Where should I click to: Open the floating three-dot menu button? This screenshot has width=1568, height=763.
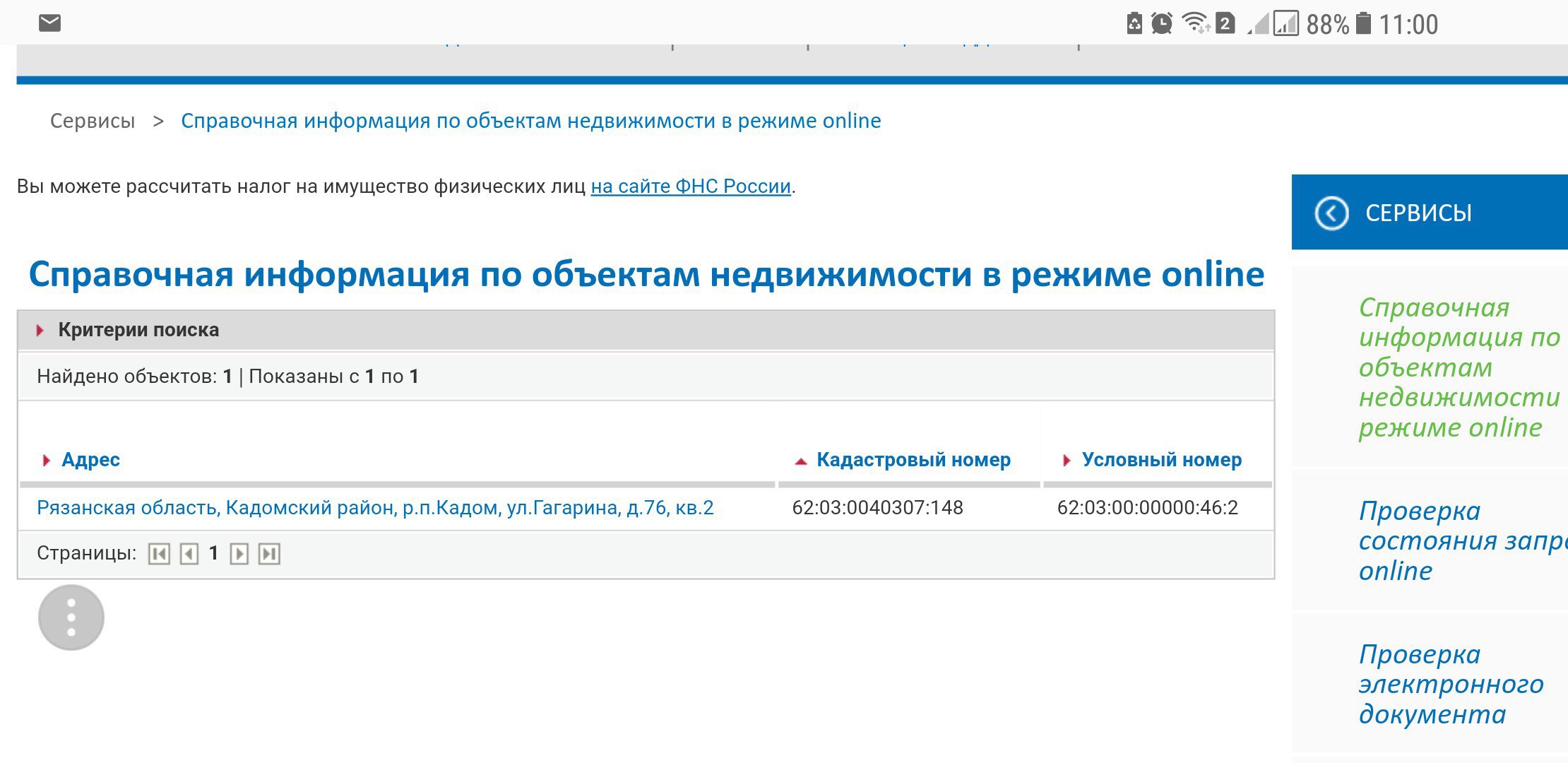pos(71,617)
